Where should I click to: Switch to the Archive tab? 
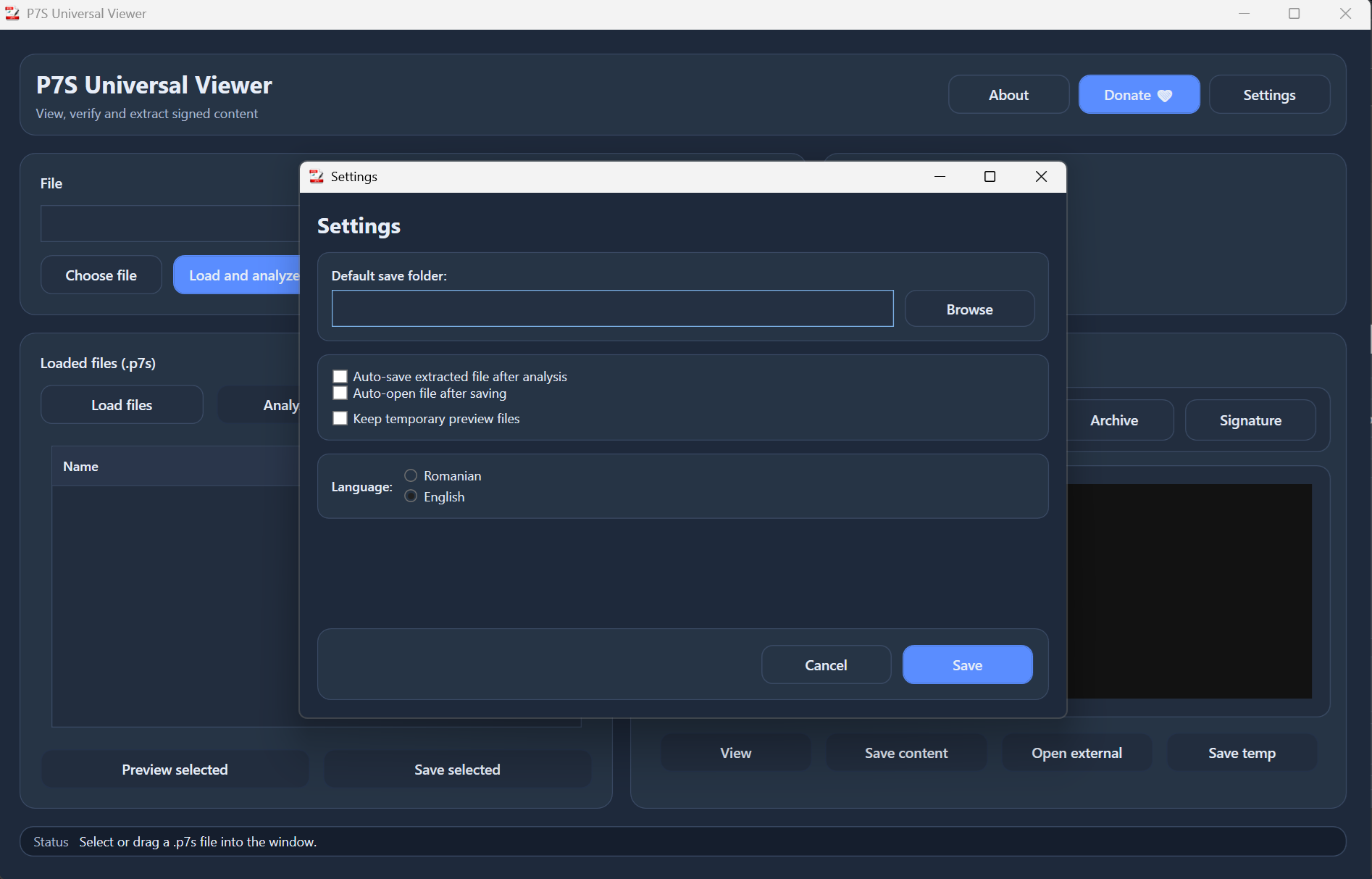[1114, 420]
